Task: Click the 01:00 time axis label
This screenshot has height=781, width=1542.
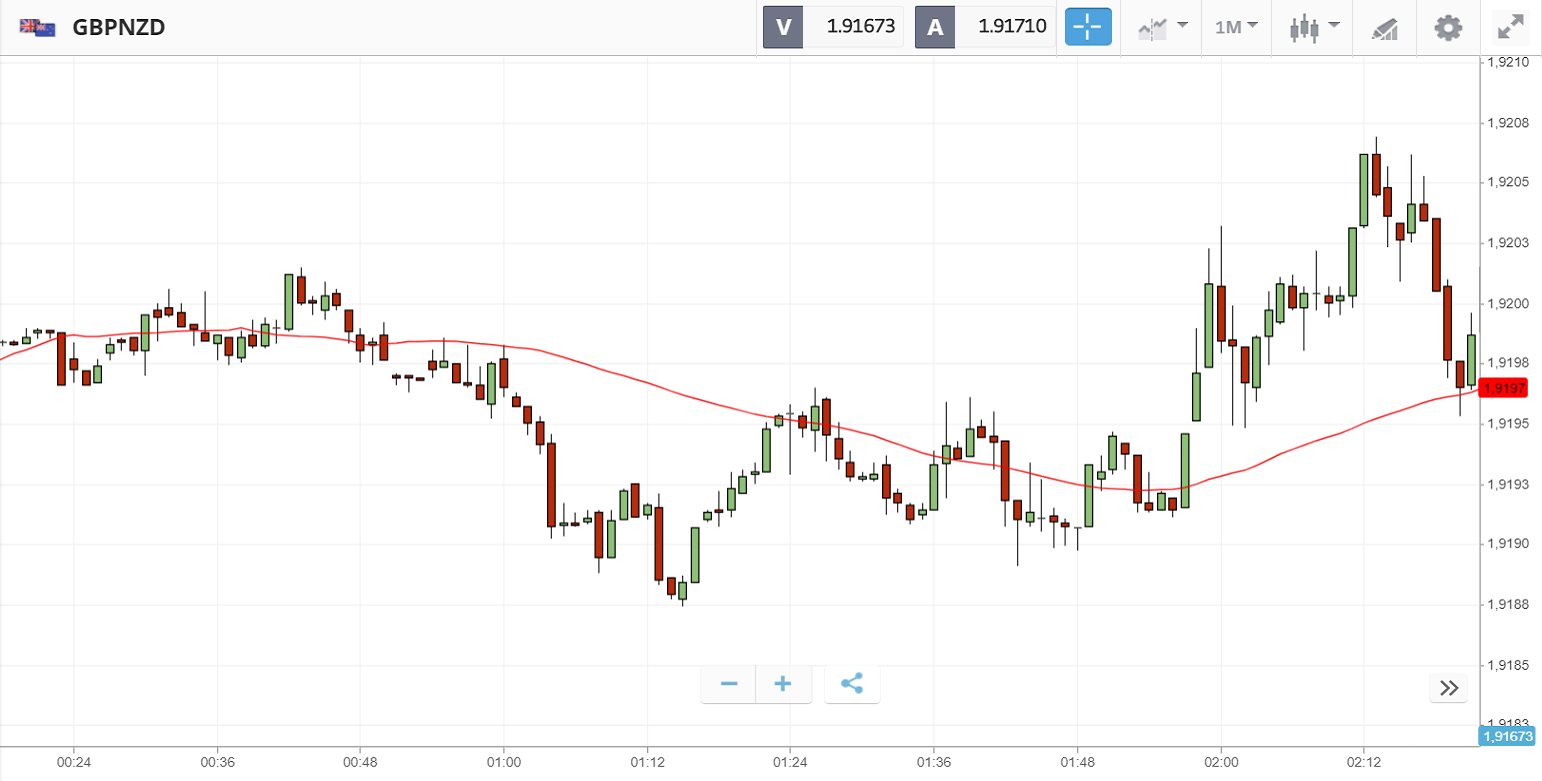Action: (503, 762)
